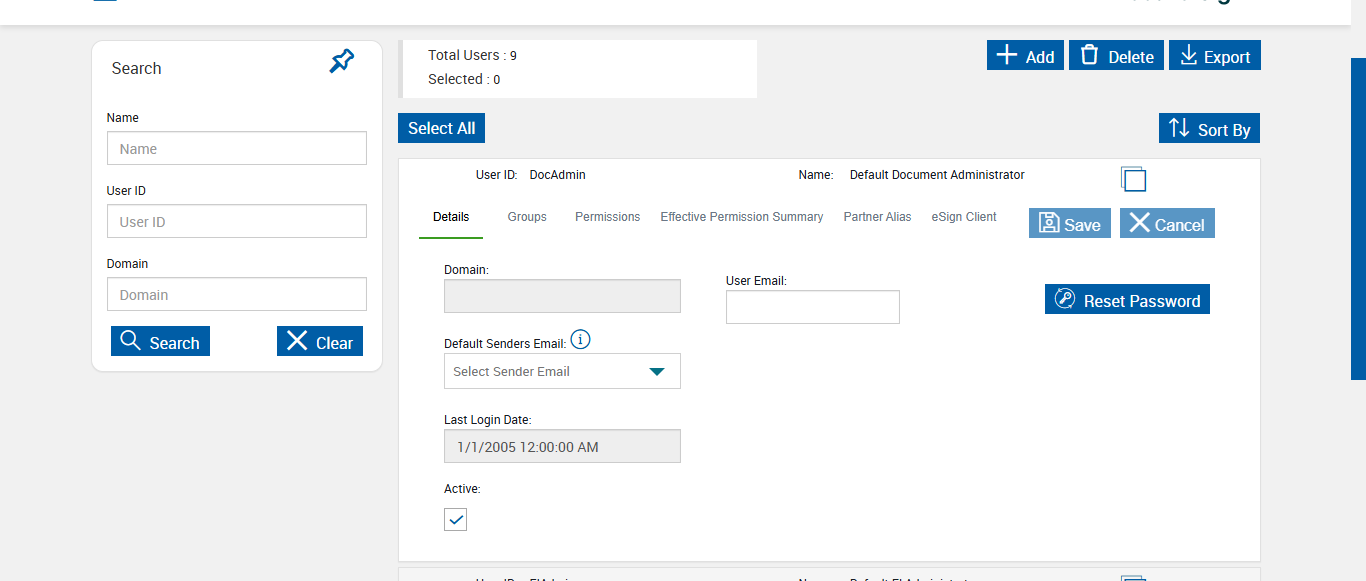Run the Search with magnifier button
This screenshot has width=1366, height=581.
coord(160,342)
